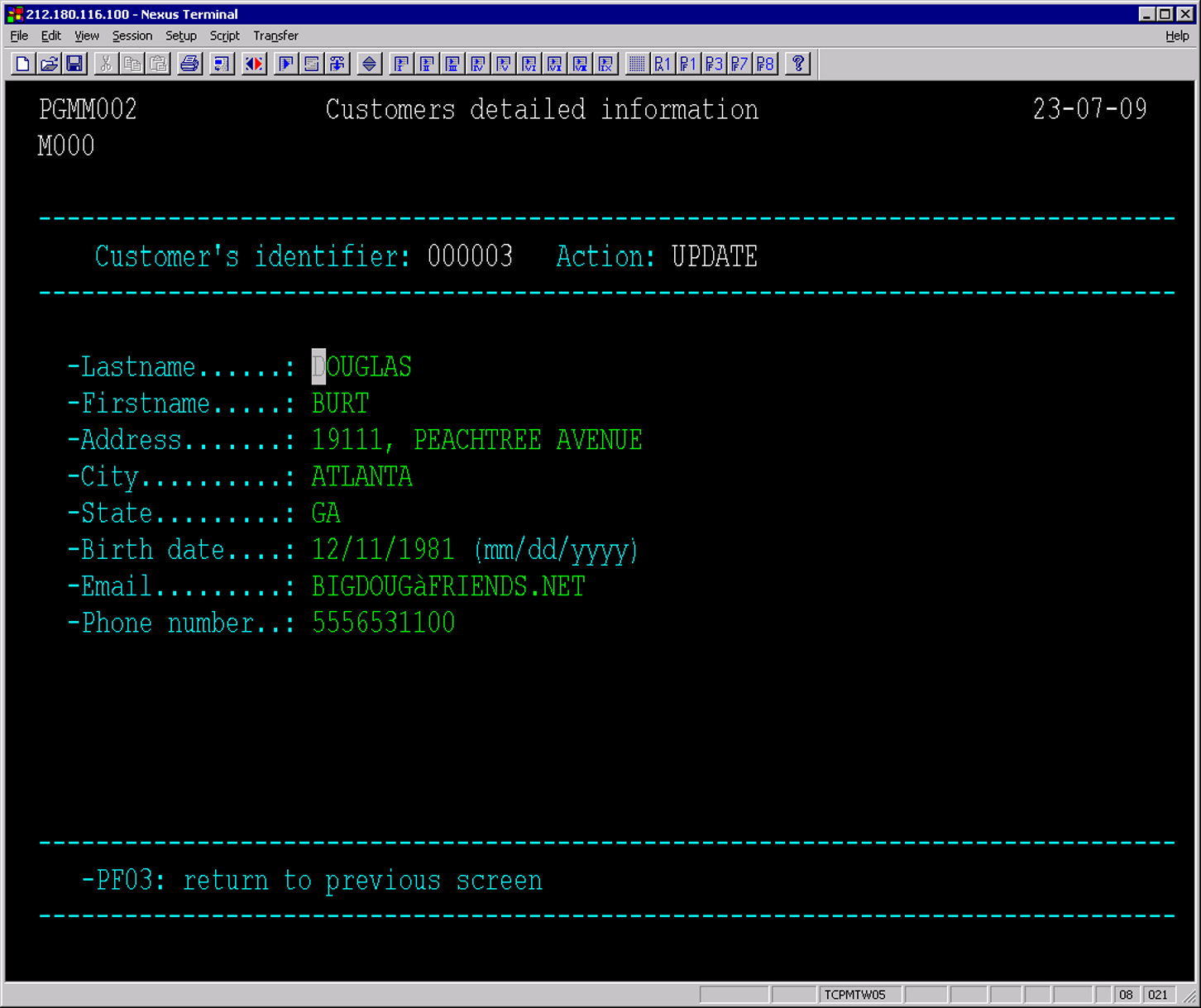The width and height of the screenshot is (1201, 1008).
Task: Open the File menu
Action: click(19, 36)
